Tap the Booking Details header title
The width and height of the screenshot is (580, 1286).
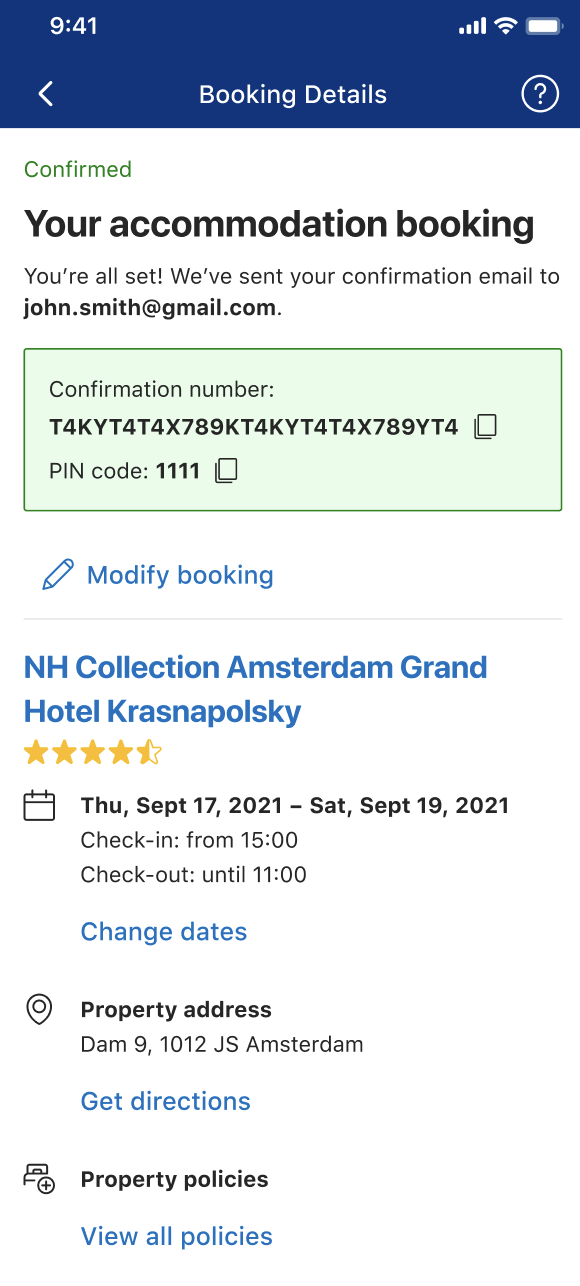(293, 95)
